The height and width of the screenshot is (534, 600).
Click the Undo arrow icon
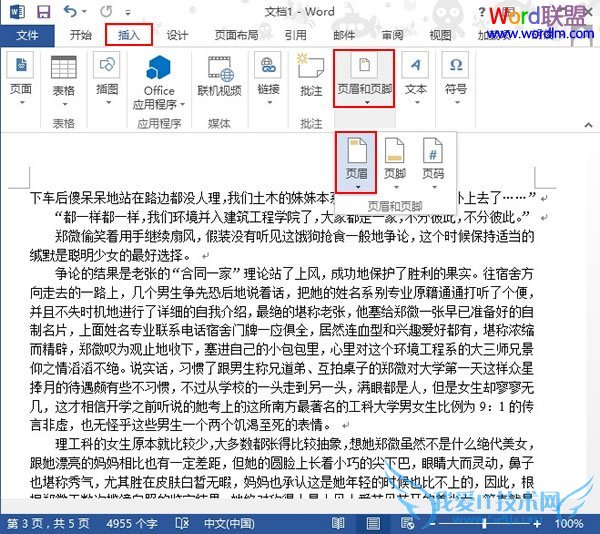[71, 11]
